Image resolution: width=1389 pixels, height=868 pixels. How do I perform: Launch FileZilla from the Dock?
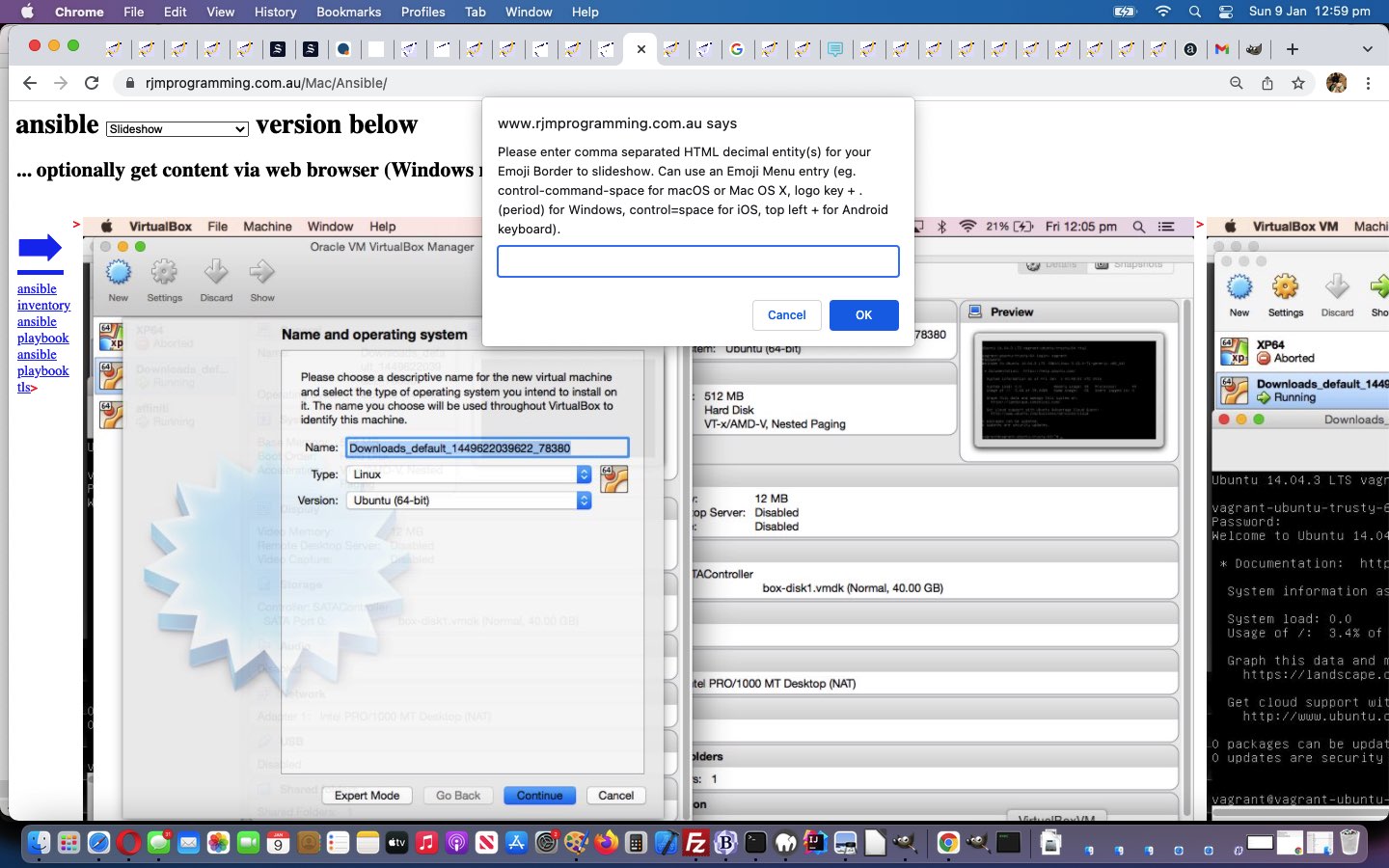click(695, 843)
